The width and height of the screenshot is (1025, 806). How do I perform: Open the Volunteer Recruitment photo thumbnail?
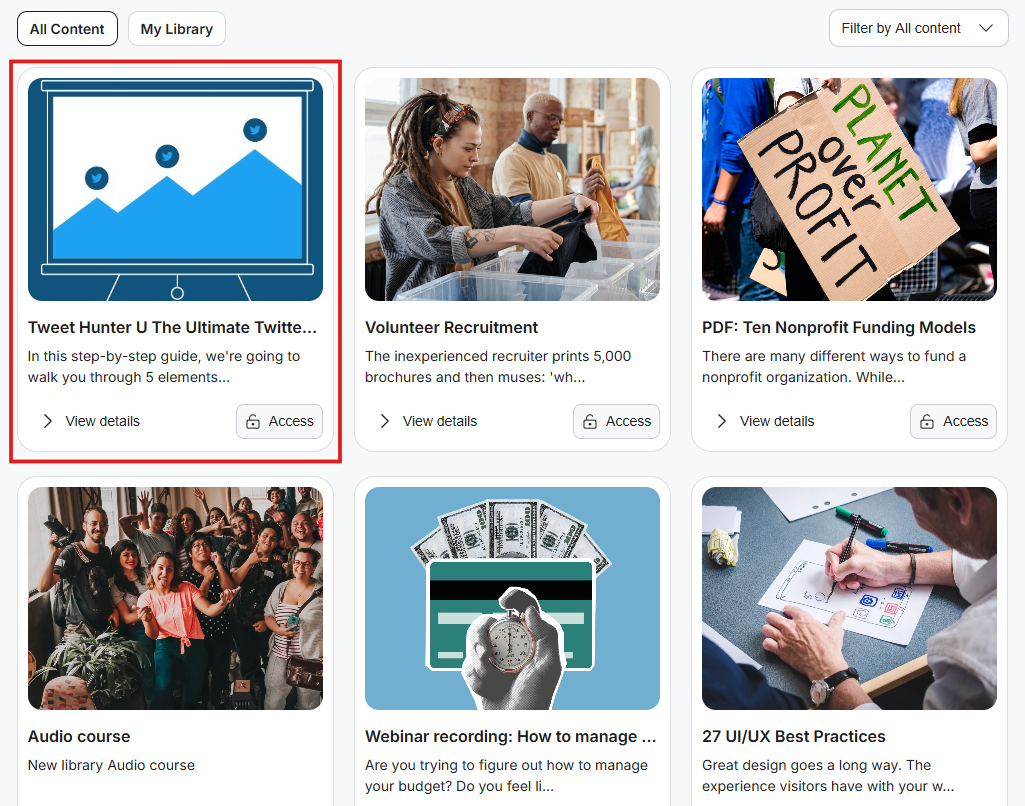click(512, 190)
